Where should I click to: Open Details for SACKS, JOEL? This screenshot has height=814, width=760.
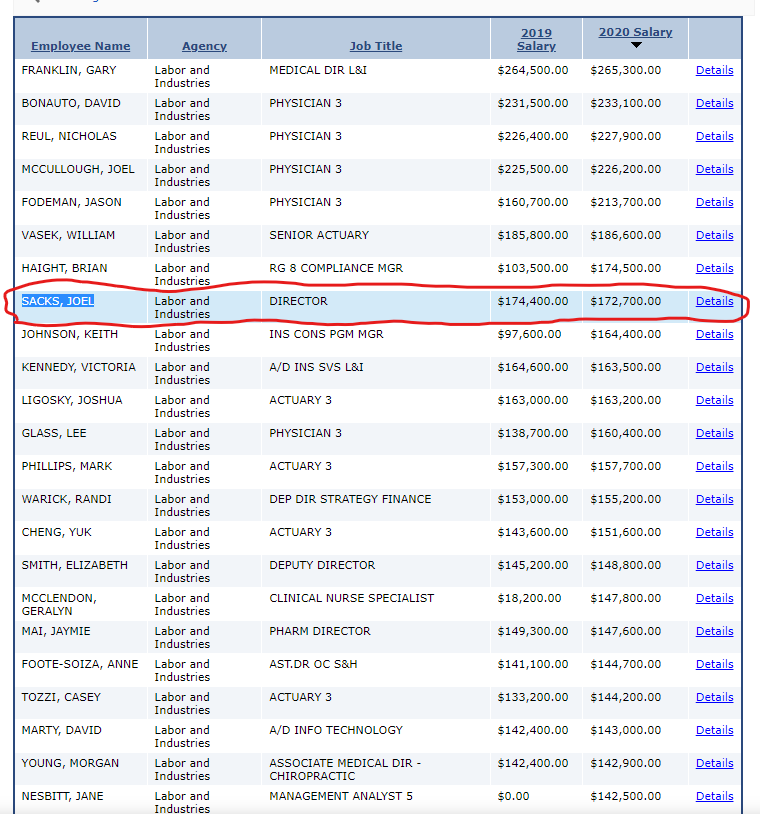(x=714, y=301)
